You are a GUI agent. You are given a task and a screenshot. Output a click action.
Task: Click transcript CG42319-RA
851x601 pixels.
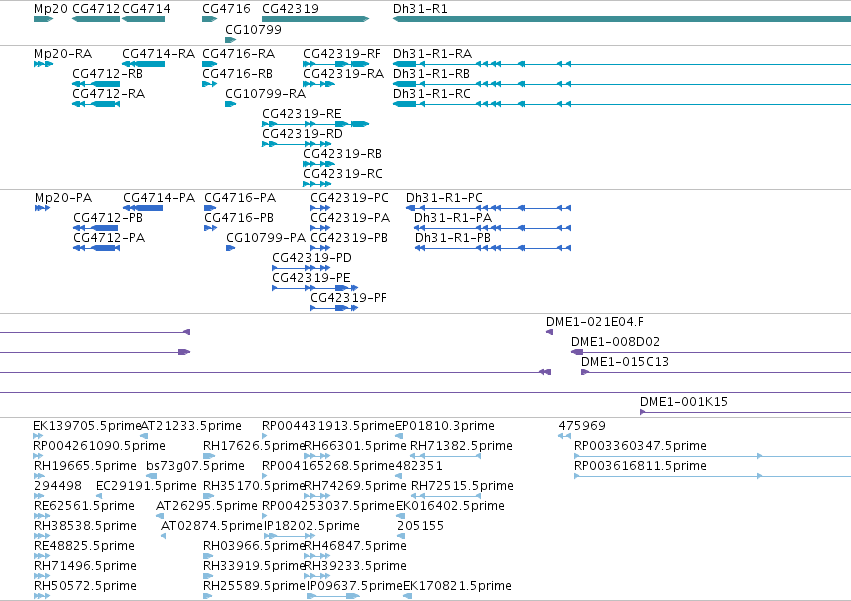click(344, 74)
